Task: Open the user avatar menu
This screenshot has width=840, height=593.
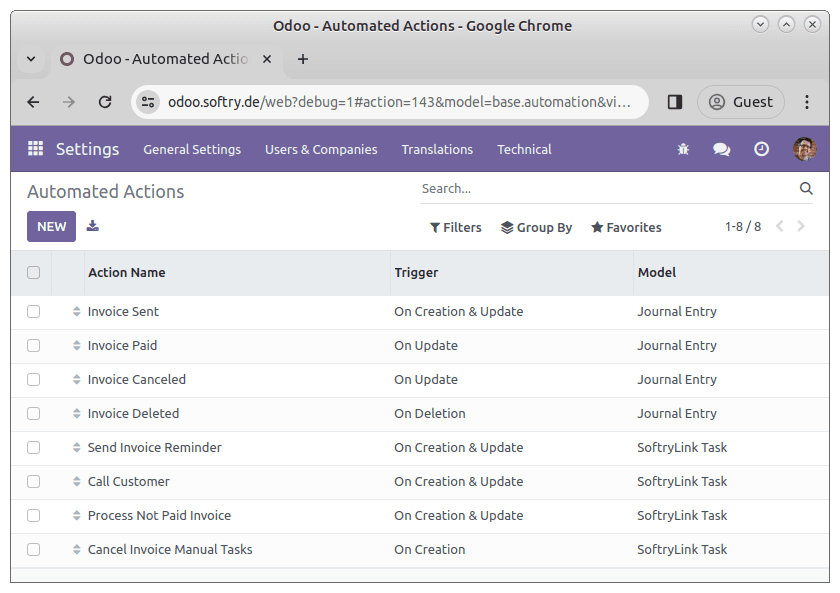Action: pos(805,149)
